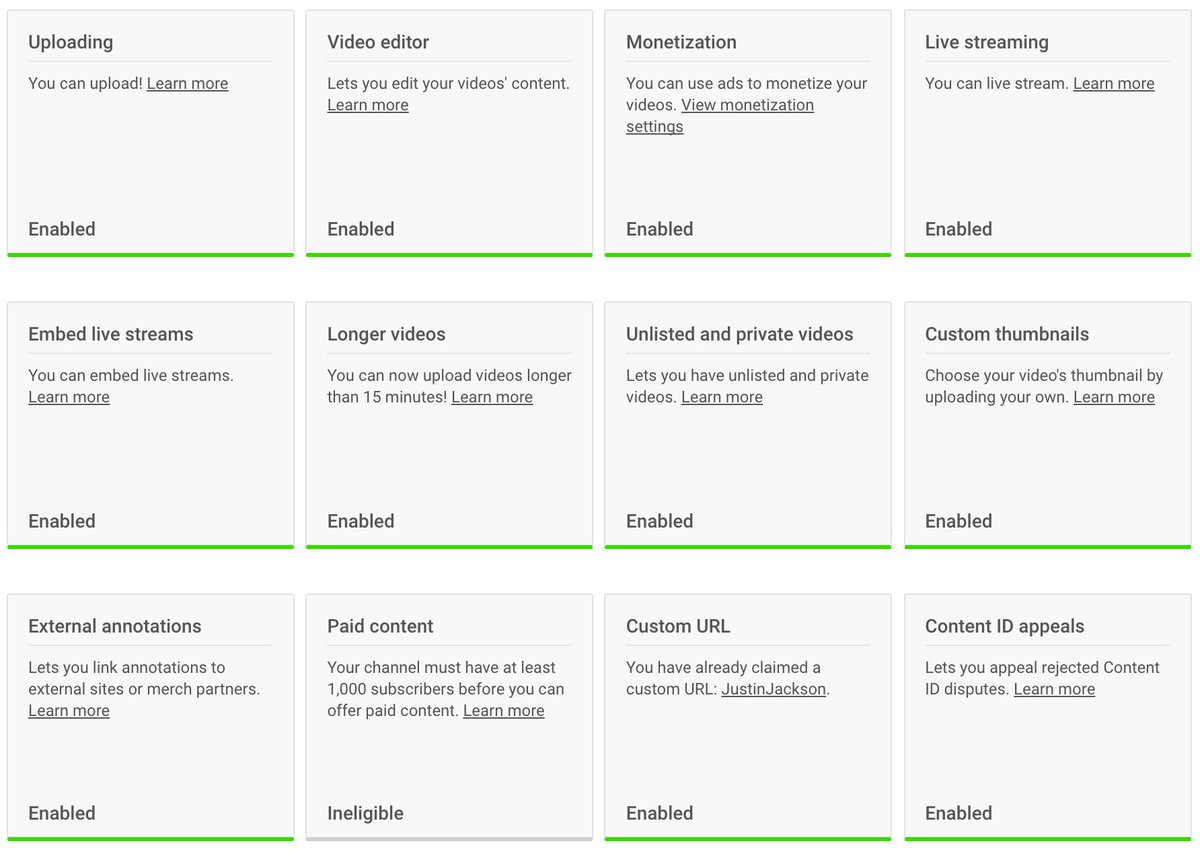The image size is (1200, 860).
Task: Click Learn more under Custom thumbnails
Action: coord(1113,398)
